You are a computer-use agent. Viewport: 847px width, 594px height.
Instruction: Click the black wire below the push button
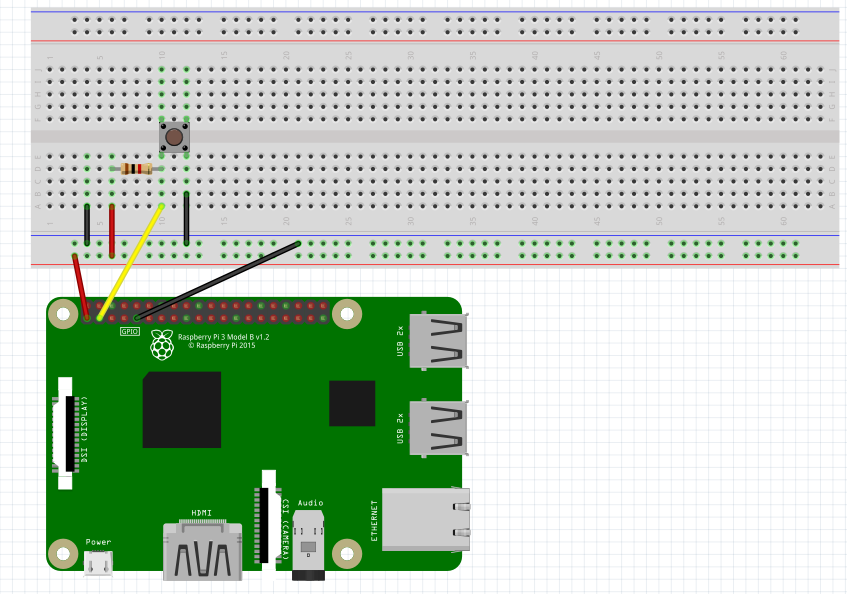point(187,219)
